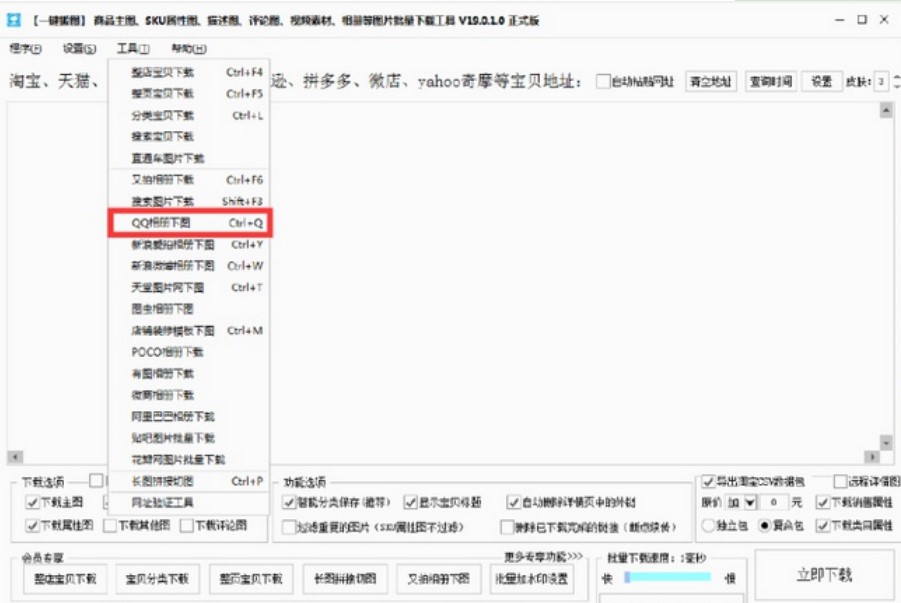Open the 工具(T) menu
This screenshot has width=901, height=603.
(133, 48)
